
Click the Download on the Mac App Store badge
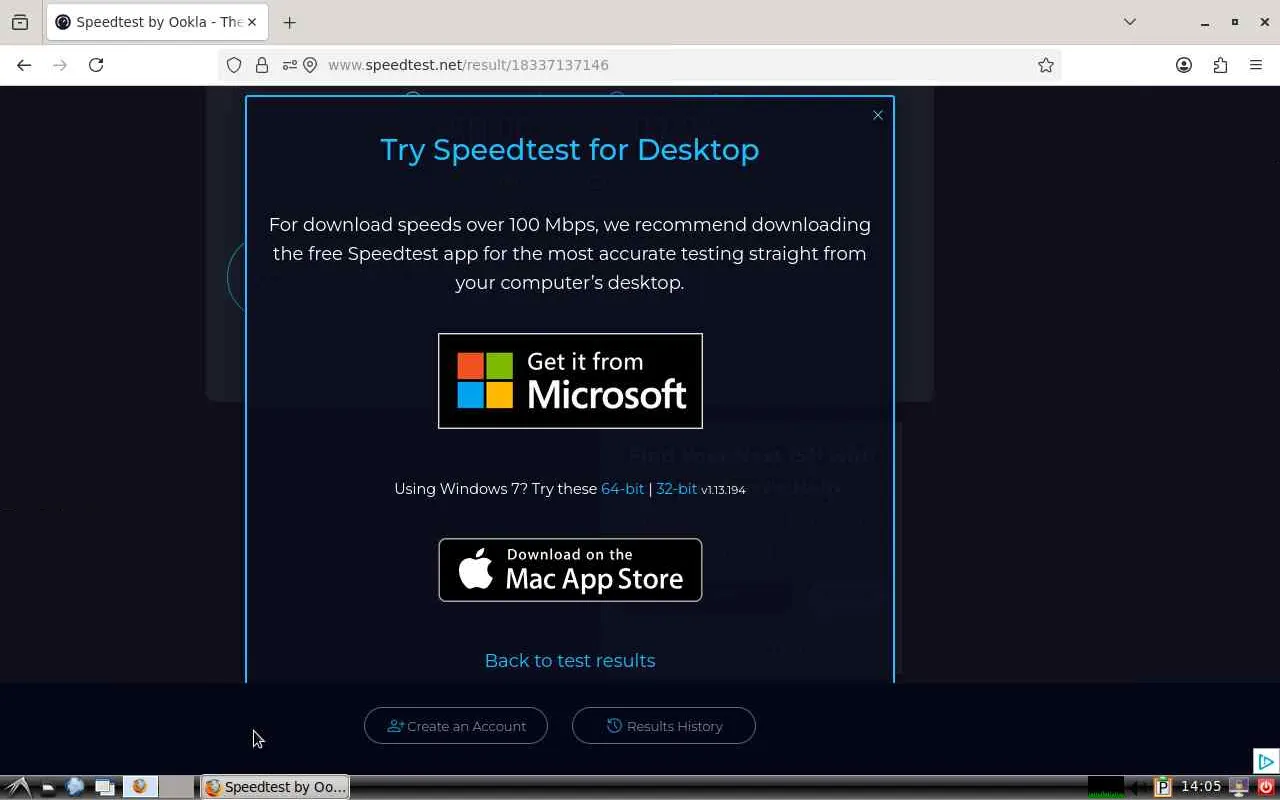coord(570,570)
